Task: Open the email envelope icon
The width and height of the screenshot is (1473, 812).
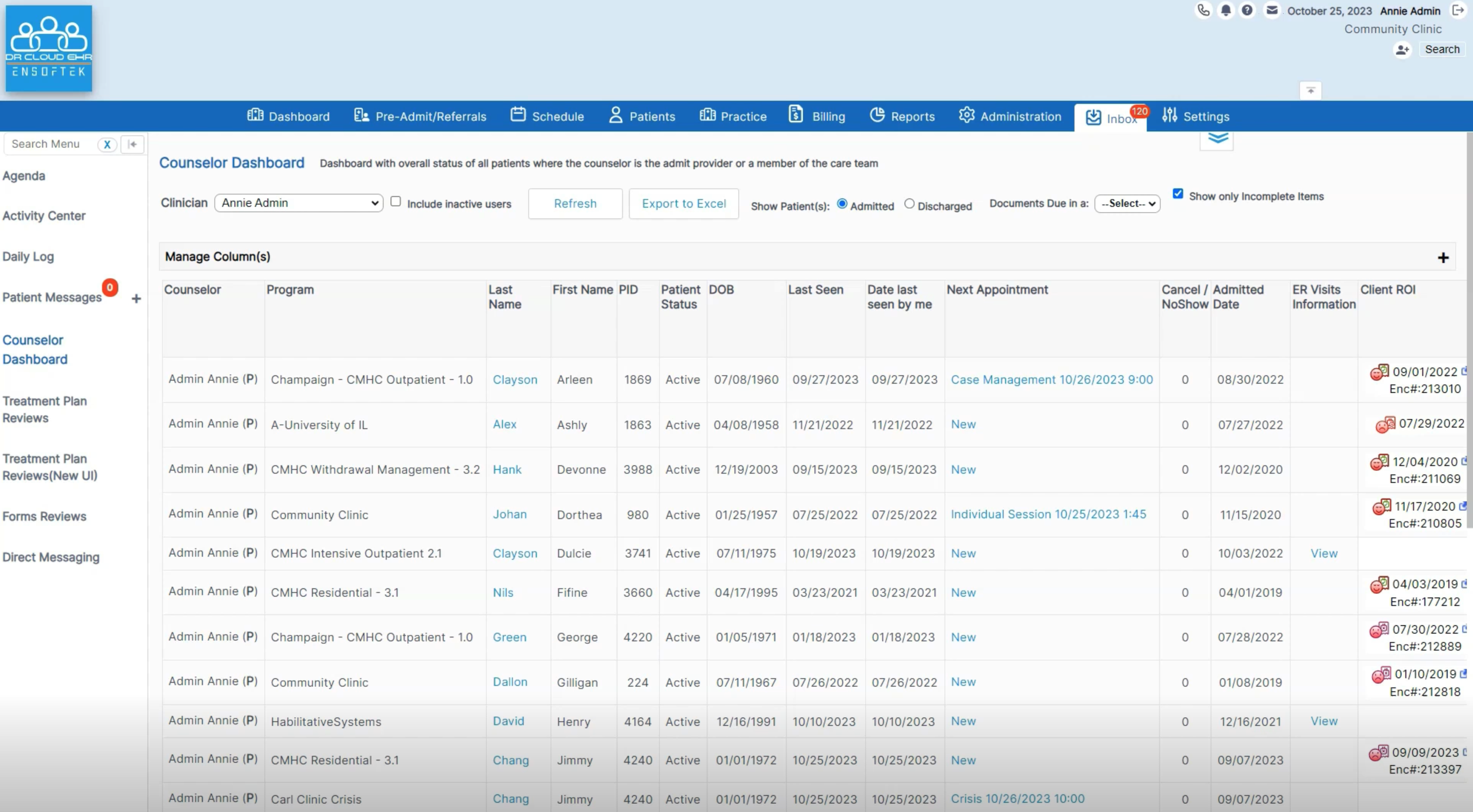Action: click(x=1271, y=10)
